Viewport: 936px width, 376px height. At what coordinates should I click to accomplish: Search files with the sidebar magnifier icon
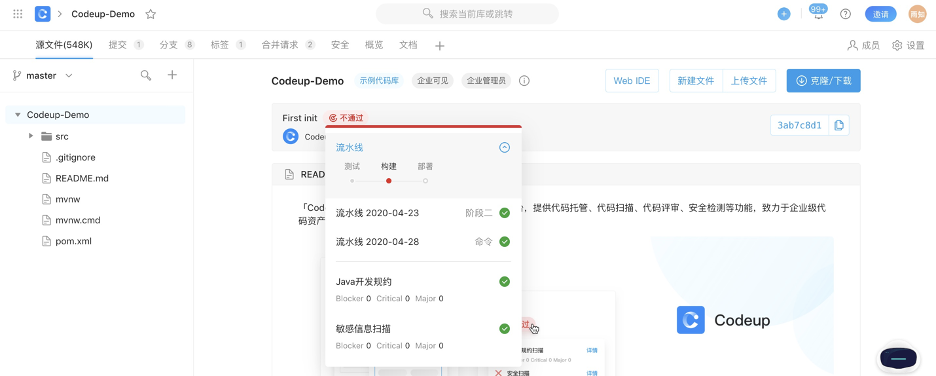point(146,75)
